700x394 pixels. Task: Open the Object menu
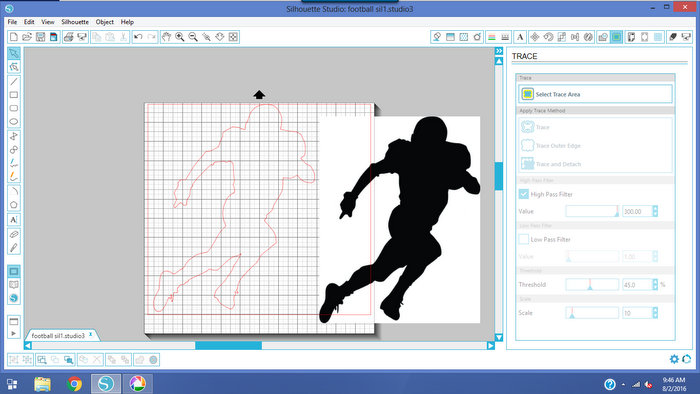pyautogui.click(x=104, y=22)
